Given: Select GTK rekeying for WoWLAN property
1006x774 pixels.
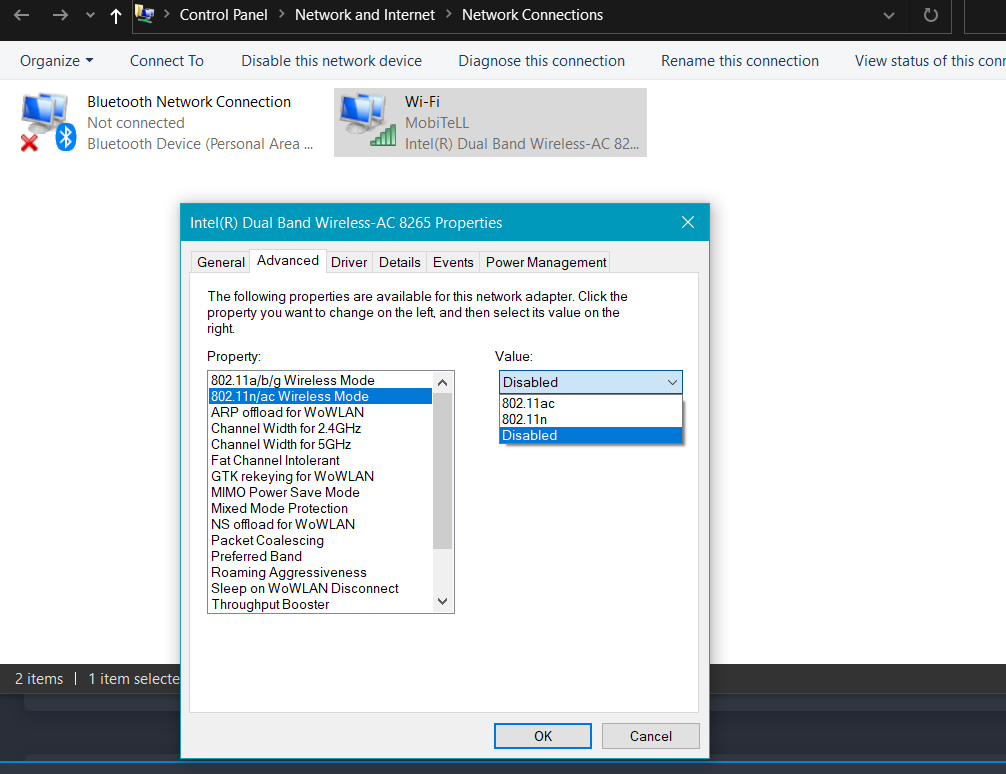Looking at the screenshot, I should [320, 476].
